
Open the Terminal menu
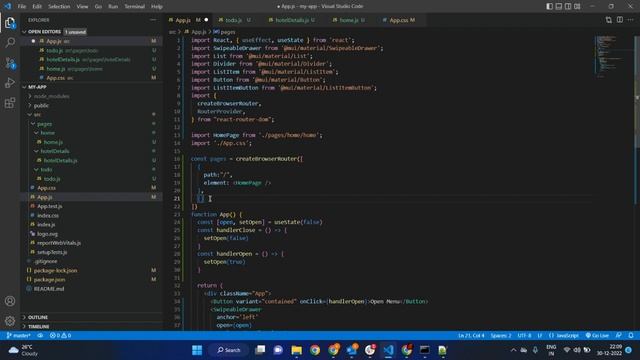click(135, 7)
